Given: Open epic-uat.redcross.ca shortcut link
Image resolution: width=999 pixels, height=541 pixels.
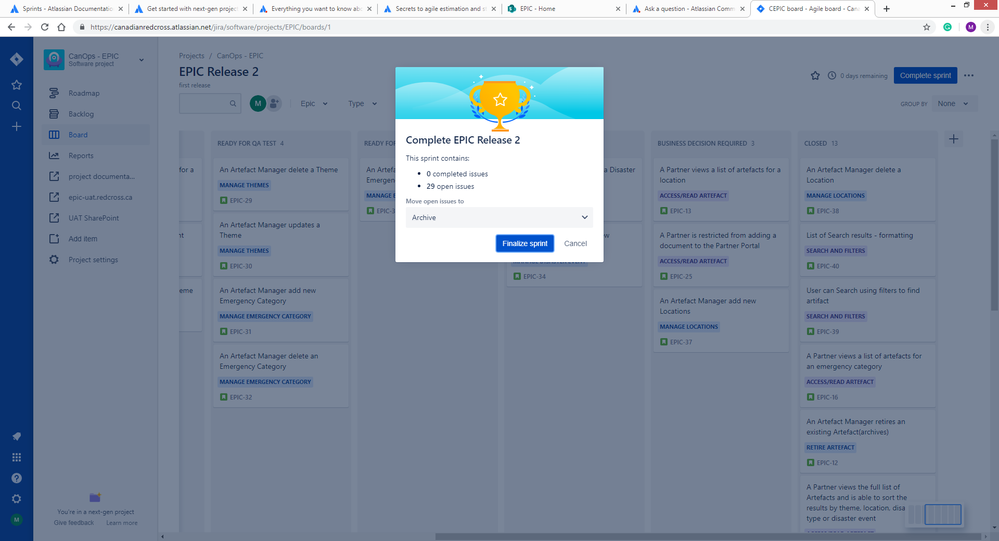Looking at the screenshot, I should [97, 197].
